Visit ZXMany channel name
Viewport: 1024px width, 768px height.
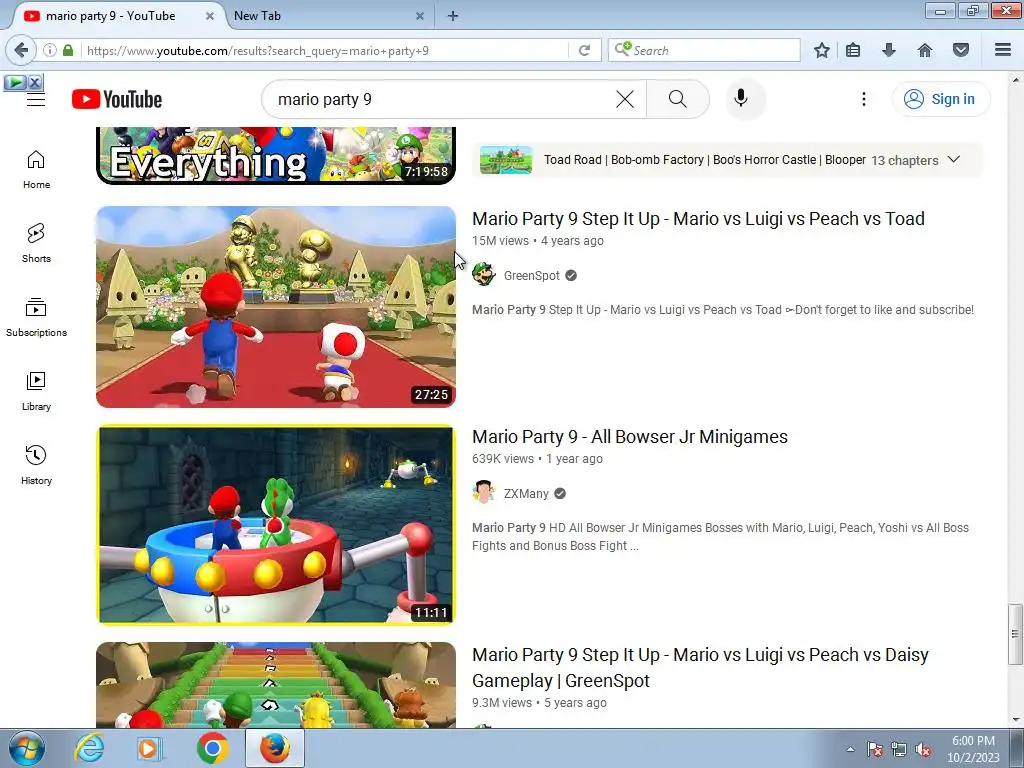pos(526,494)
